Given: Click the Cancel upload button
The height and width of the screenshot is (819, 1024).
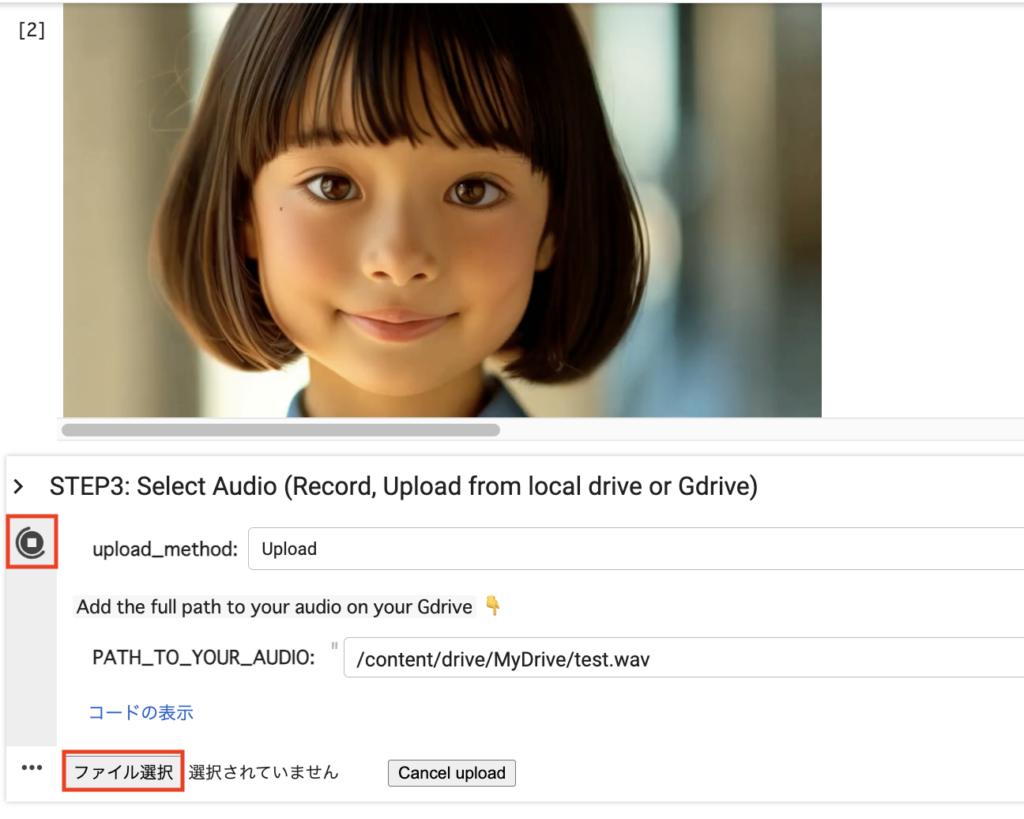Looking at the screenshot, I should pyautogui.click(x=451, y=773).
